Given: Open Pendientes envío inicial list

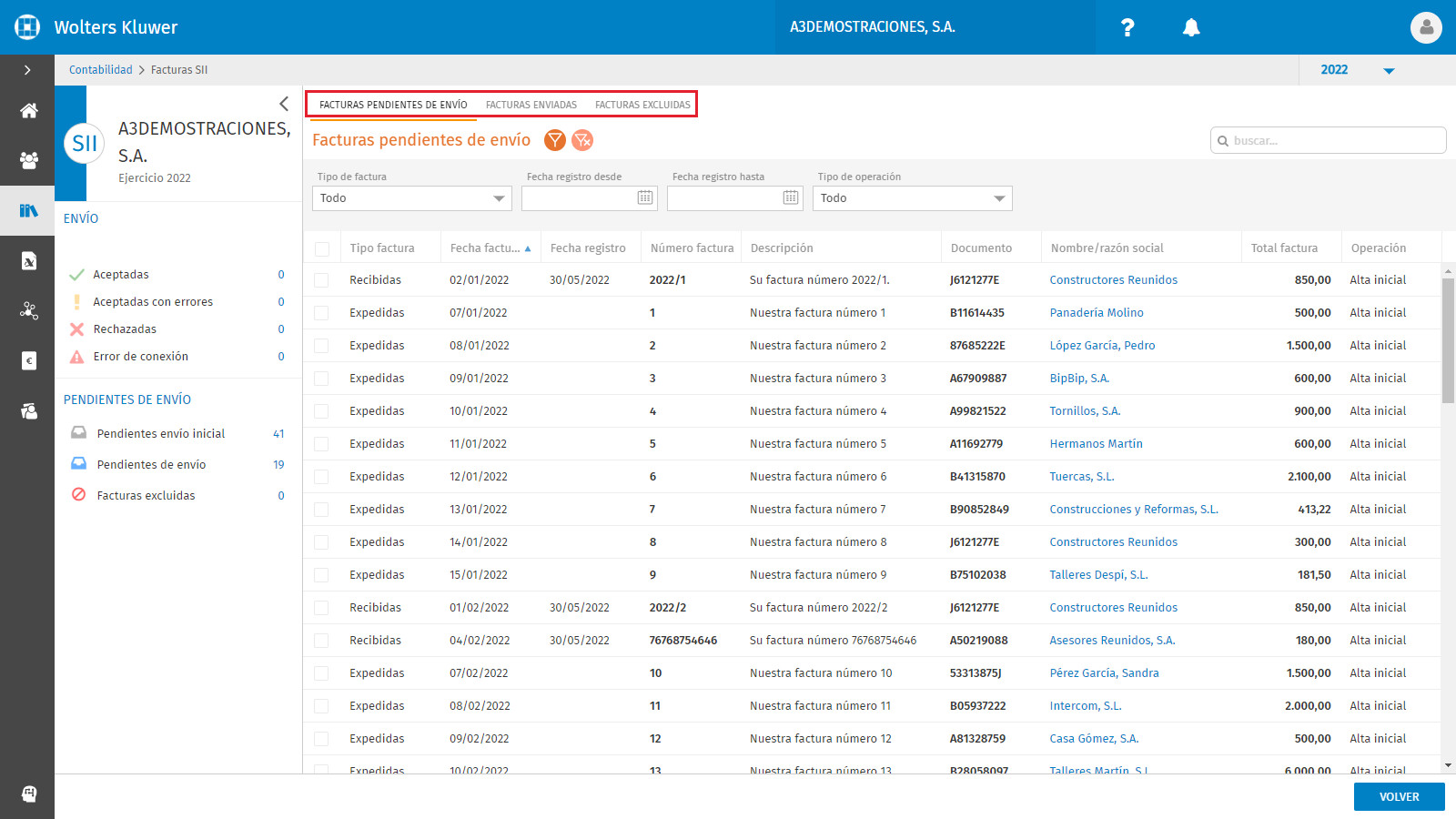Looking at the screenshot, I should [177, 433].
